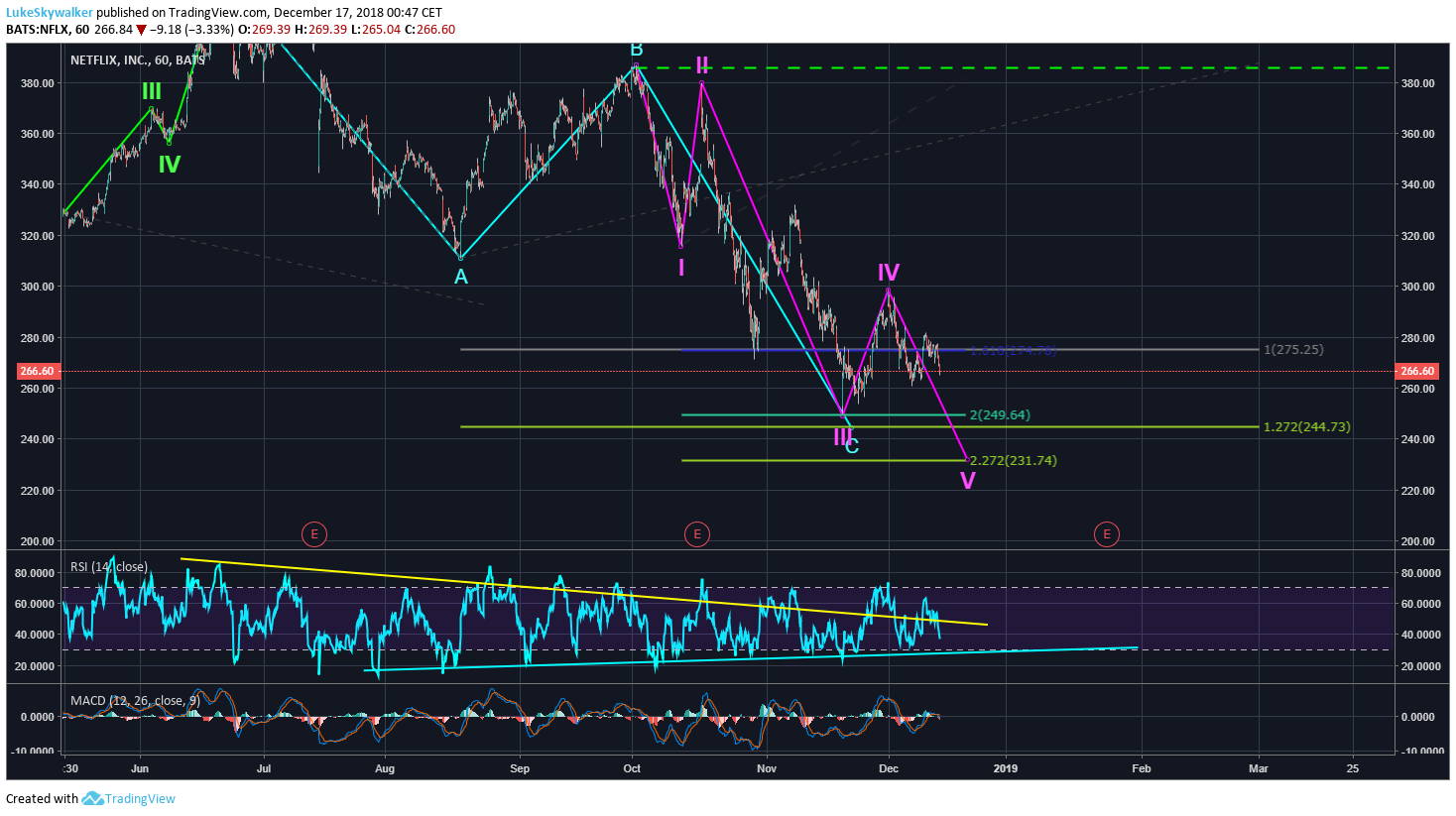The height and width of the screenshot is (816, 1456).
Task: Click the NETFLIX, INC., 60, BATS legend
Action: click(x=138, y=60)
